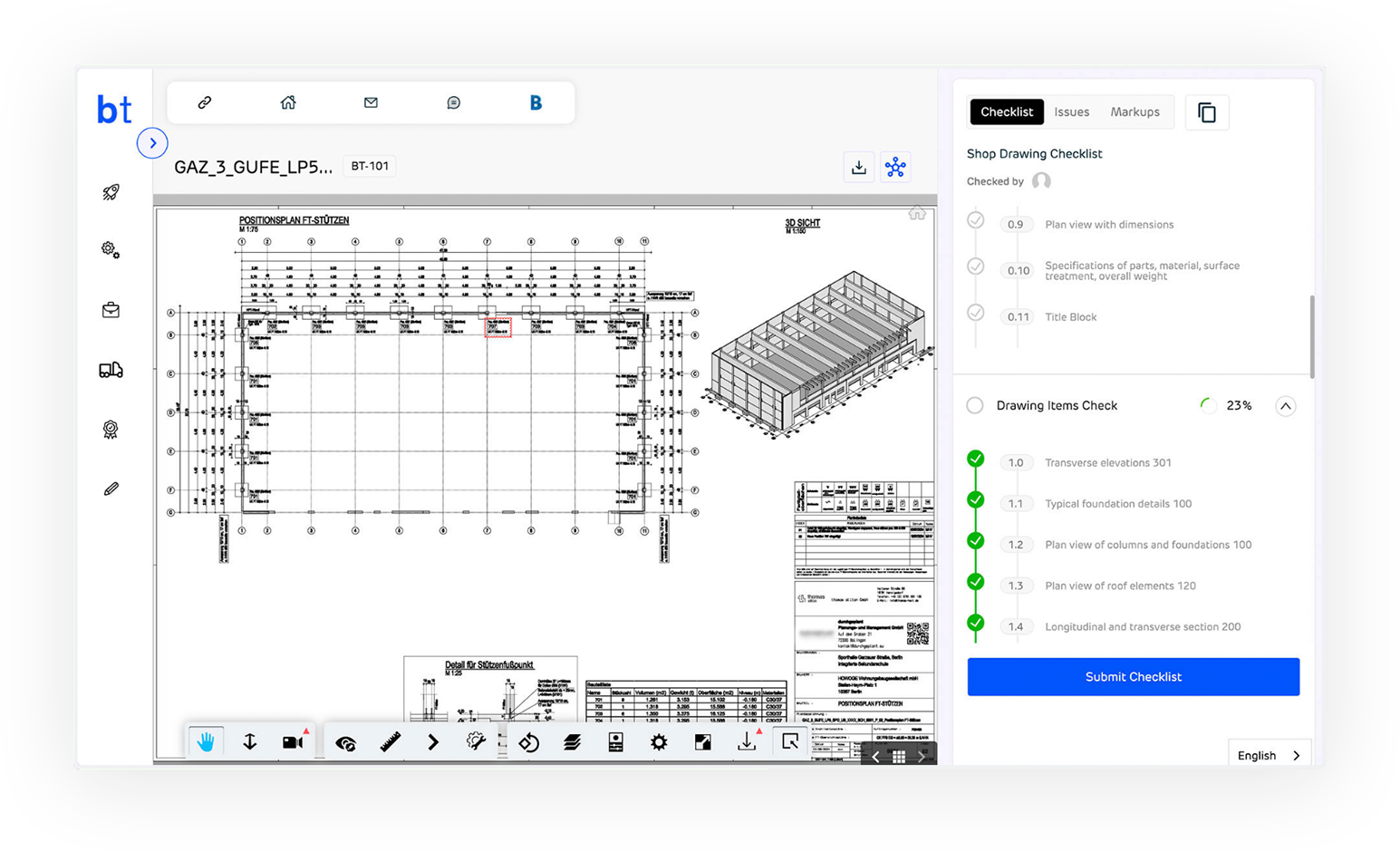Click the ruler measurement tool
1400x852 pixels.
point(390,742)
